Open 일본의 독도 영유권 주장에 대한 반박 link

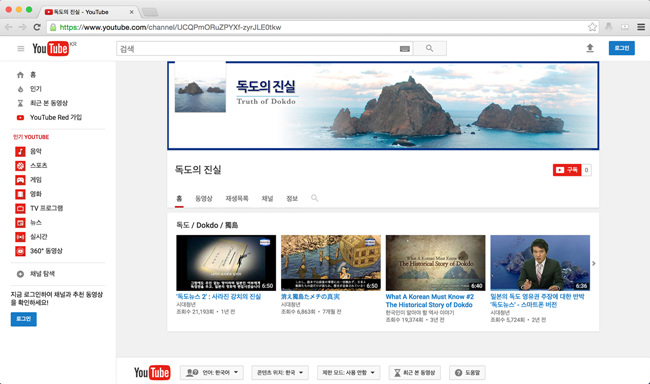coord(537,301)
